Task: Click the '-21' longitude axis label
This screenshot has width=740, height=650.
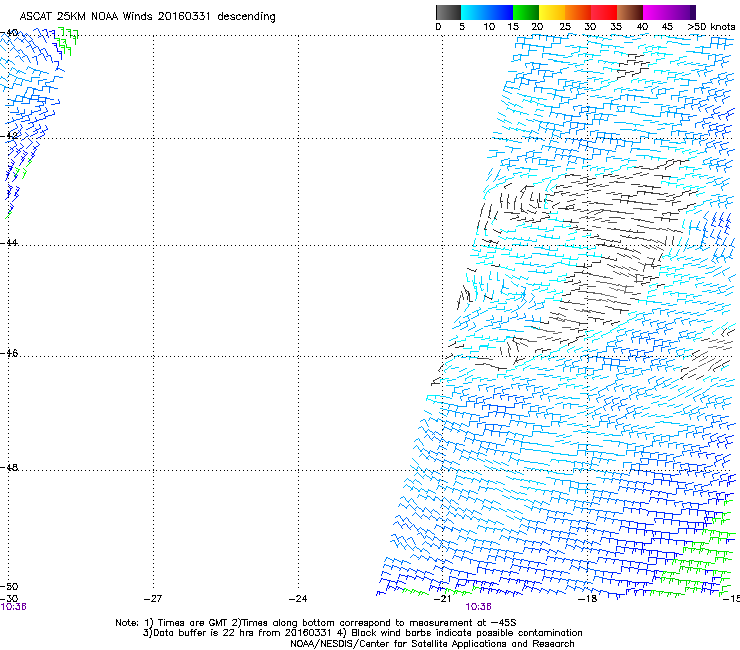Action: 442,599
